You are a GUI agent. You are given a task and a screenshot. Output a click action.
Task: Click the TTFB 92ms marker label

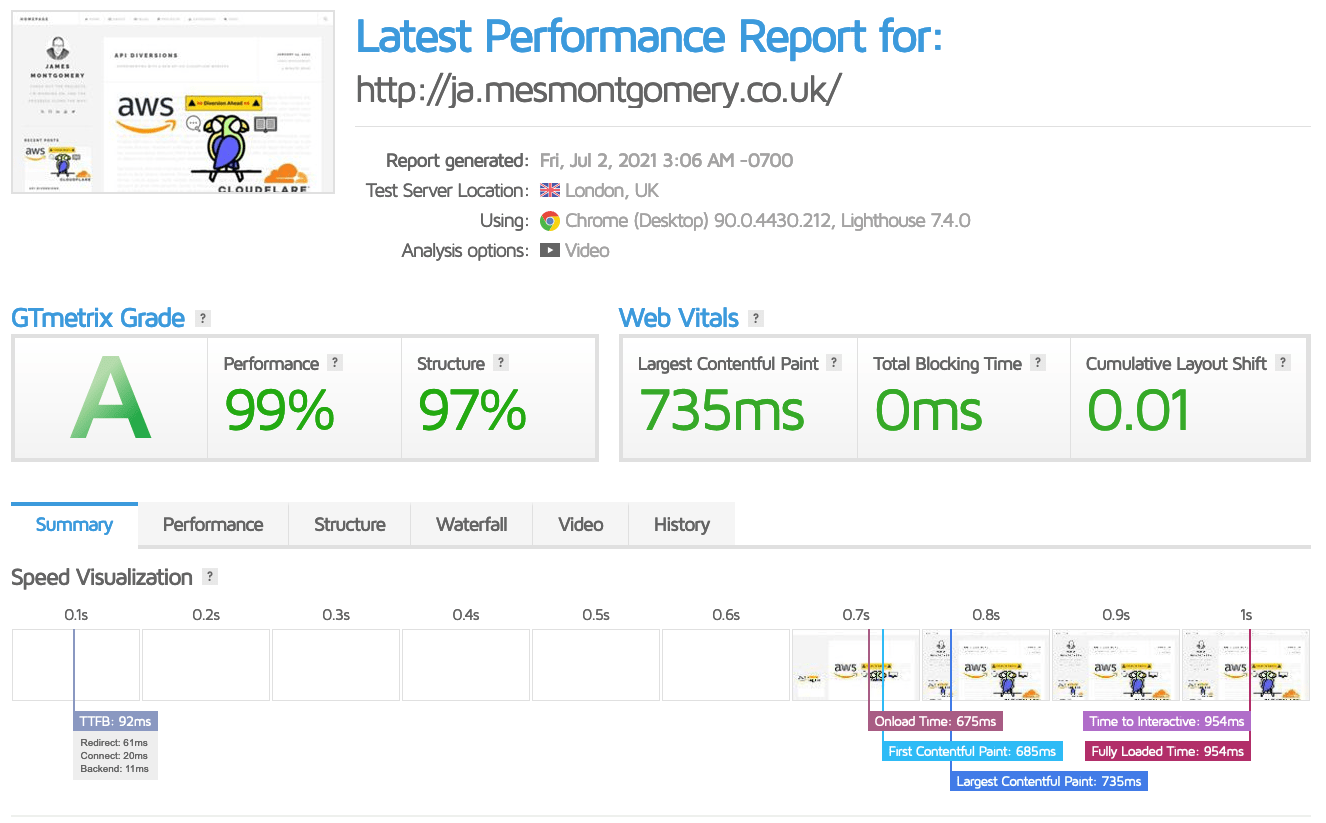point(114,720)
